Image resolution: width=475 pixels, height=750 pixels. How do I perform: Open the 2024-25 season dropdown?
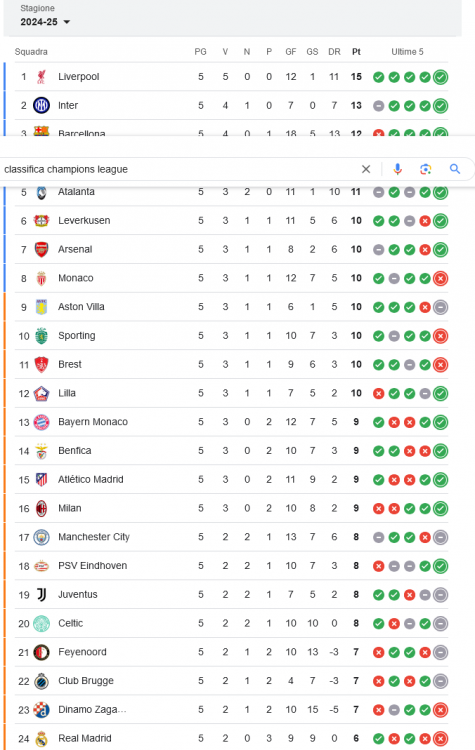45,22
